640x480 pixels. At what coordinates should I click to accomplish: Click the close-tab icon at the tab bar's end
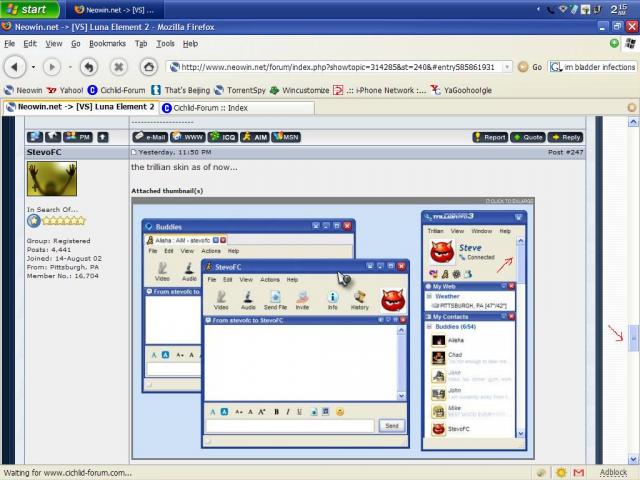631,107
